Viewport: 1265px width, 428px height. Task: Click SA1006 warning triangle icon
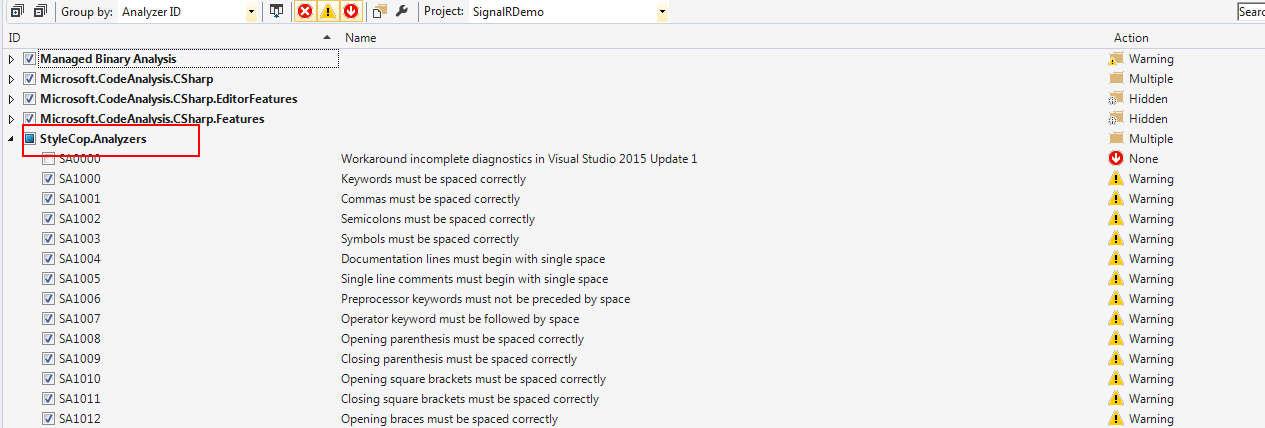click(1116, 299)
